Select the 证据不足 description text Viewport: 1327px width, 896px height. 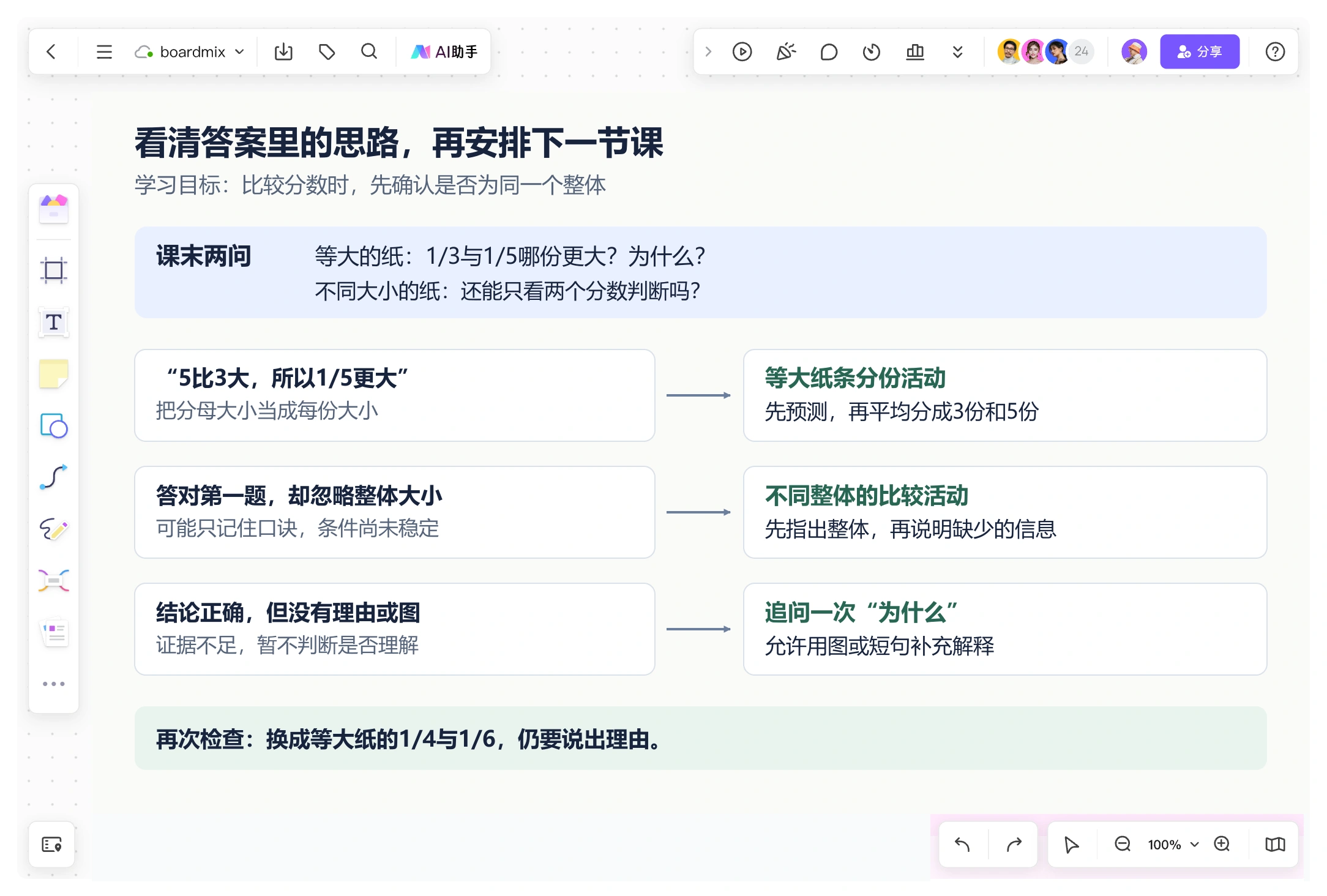point(287,645)
